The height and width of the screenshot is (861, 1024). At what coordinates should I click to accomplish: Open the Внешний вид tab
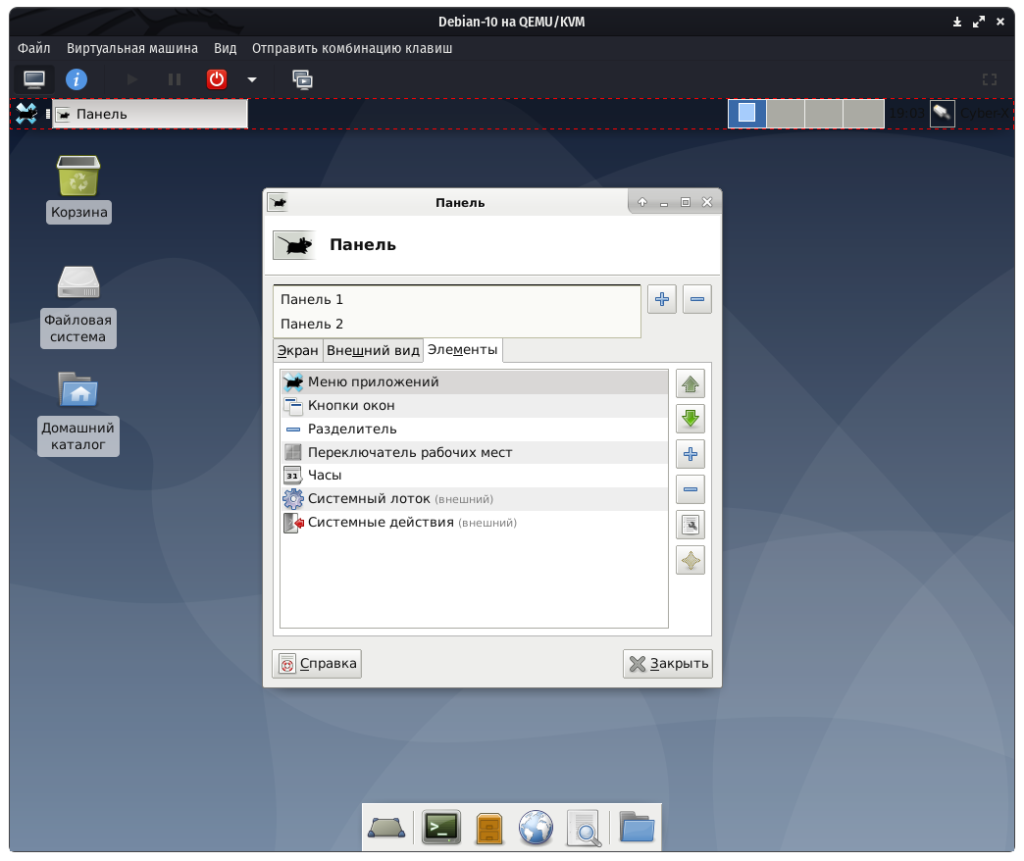(372, 350)
